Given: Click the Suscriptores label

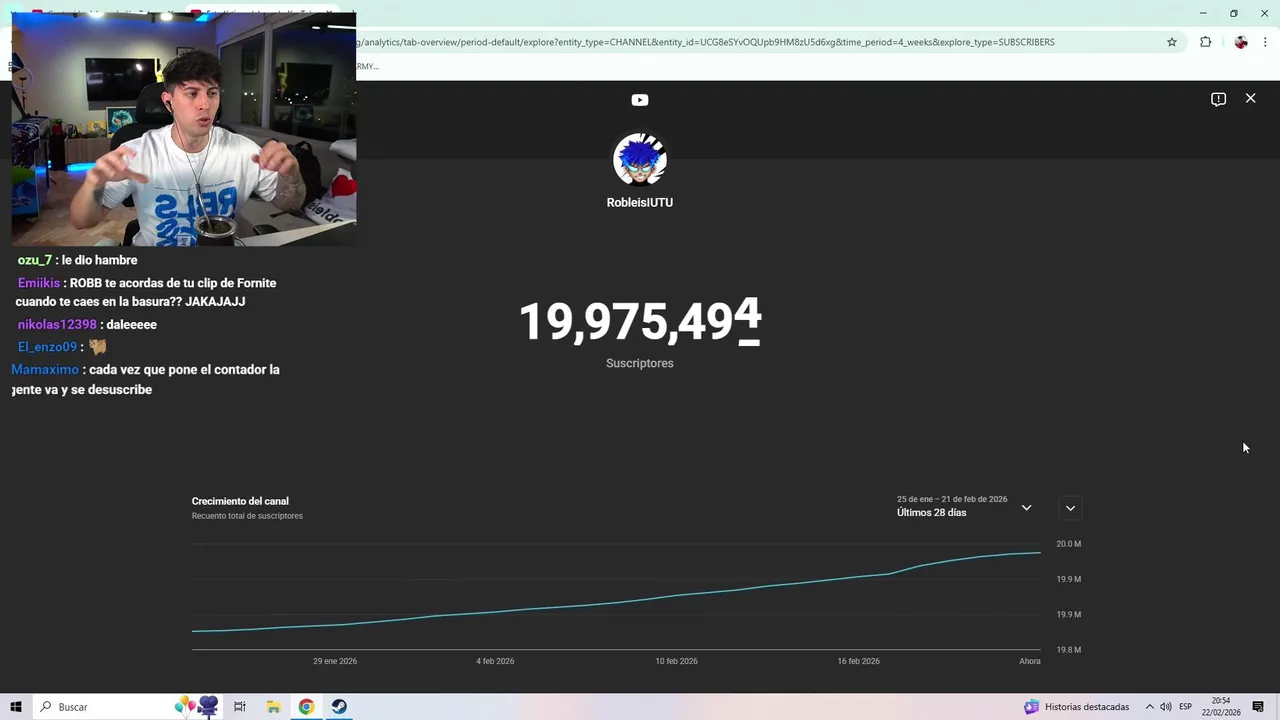Looking at the screenshot, I should tap(640, 363).
